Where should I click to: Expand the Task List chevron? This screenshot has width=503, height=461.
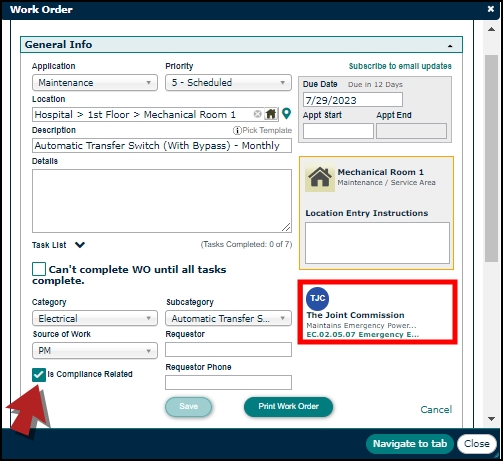tap(80, 245)
